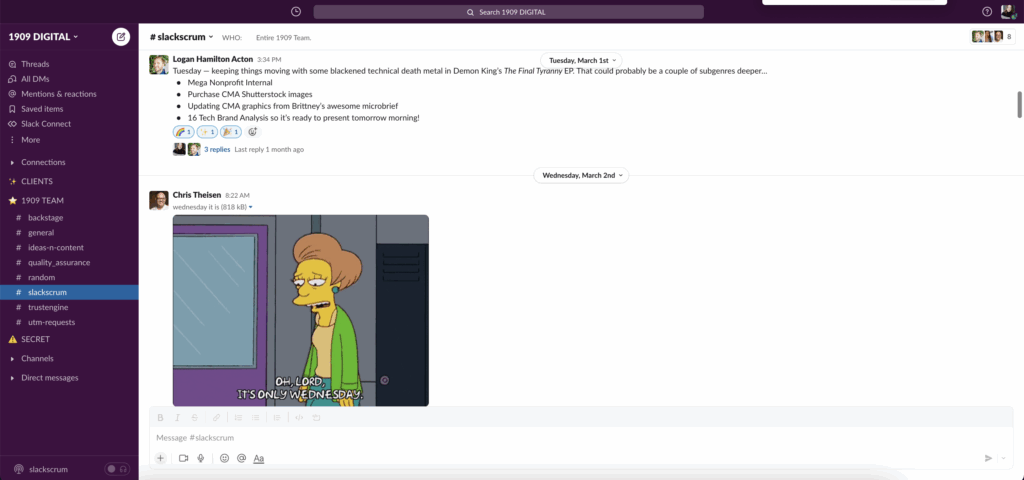Insert a bulleted list in composer
1024x480 pixels.
click(255, 417)
